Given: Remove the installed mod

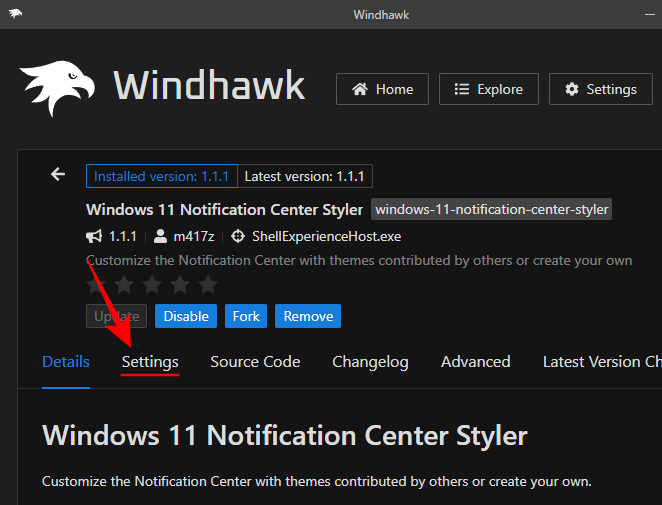Looking at the screenshot, I should coord(308,316).
